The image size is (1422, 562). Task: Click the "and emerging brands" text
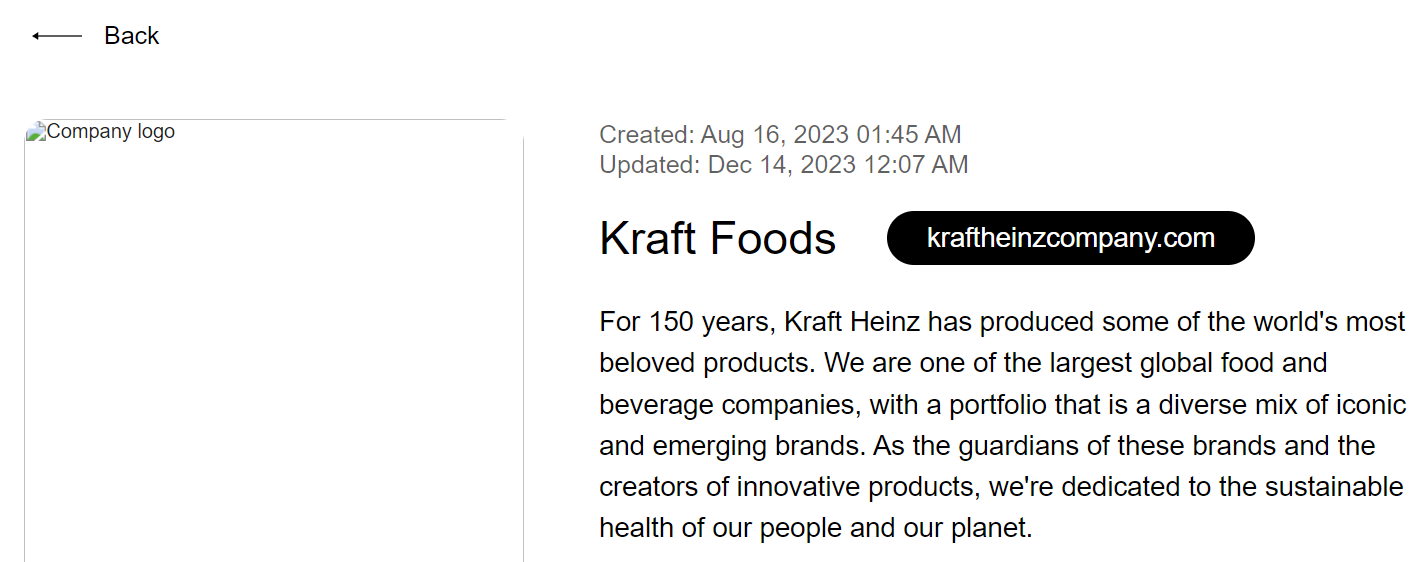click(x=731, y=446)
